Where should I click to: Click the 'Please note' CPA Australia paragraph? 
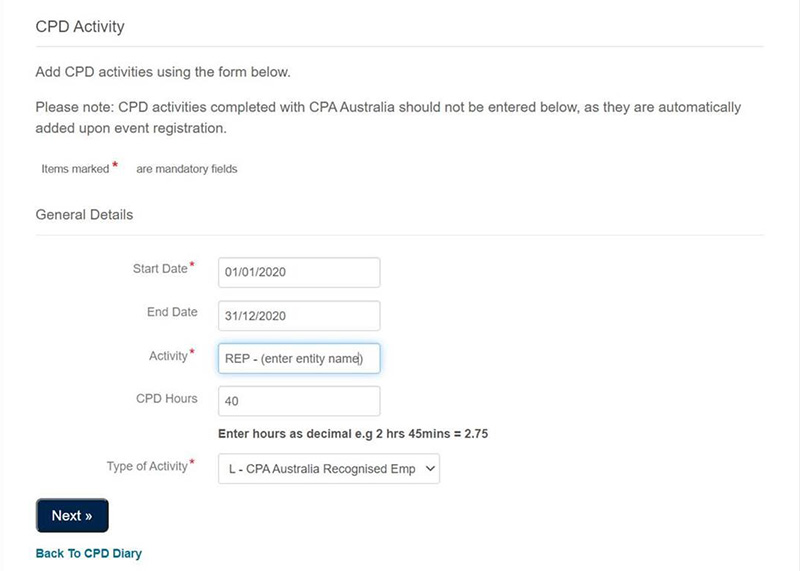(x=388, y=117)
